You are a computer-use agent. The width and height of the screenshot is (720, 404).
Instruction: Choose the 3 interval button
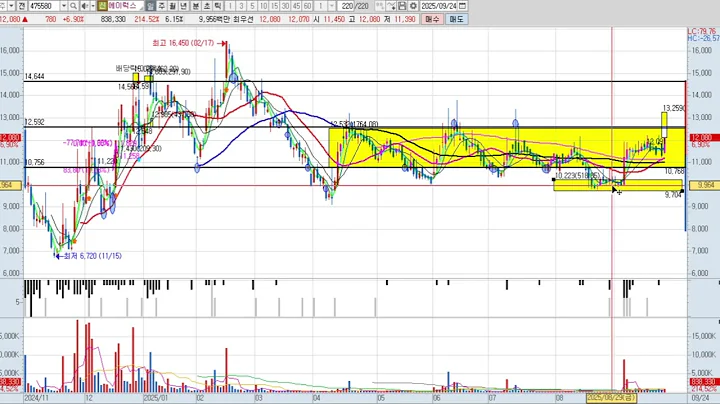[x=241, y=6]
